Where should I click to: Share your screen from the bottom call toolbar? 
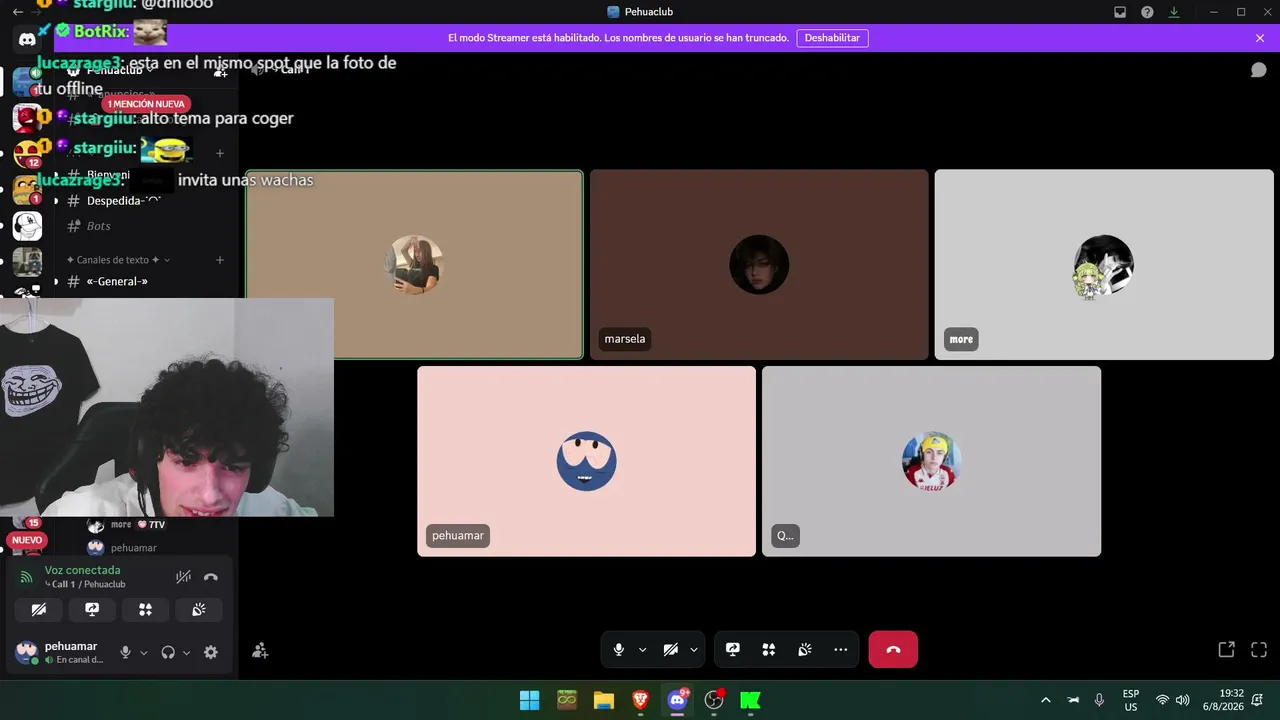(x=733, y=650)
